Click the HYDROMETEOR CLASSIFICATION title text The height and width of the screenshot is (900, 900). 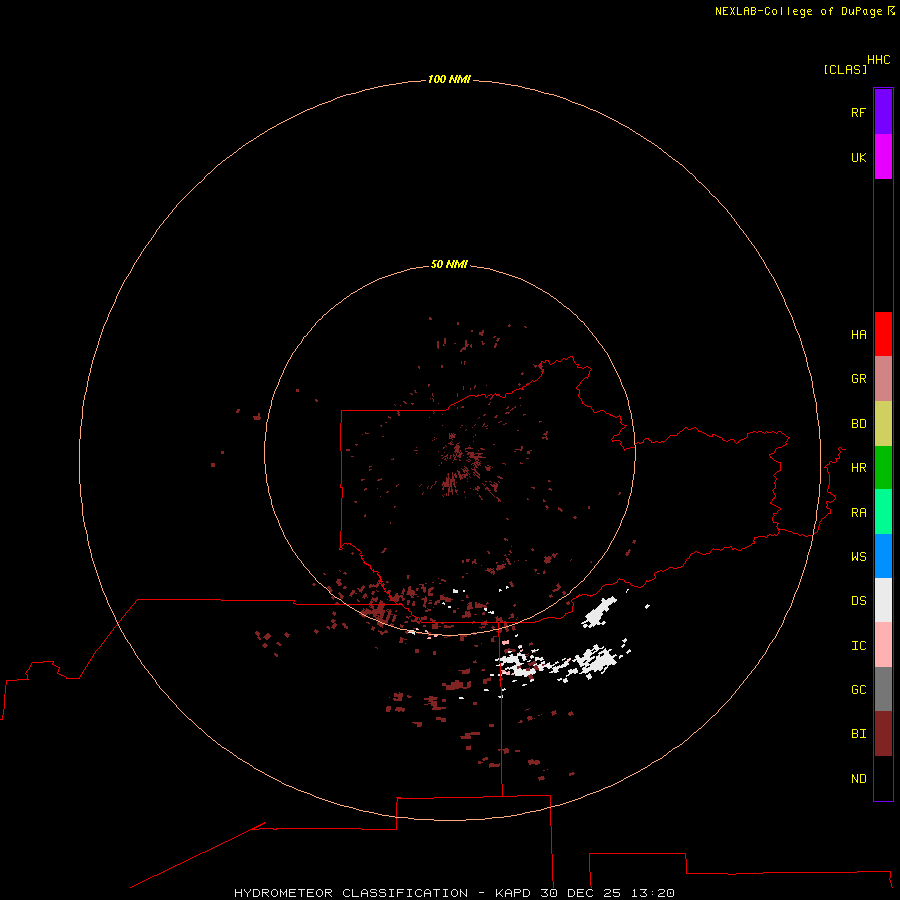tap(351, 893)
